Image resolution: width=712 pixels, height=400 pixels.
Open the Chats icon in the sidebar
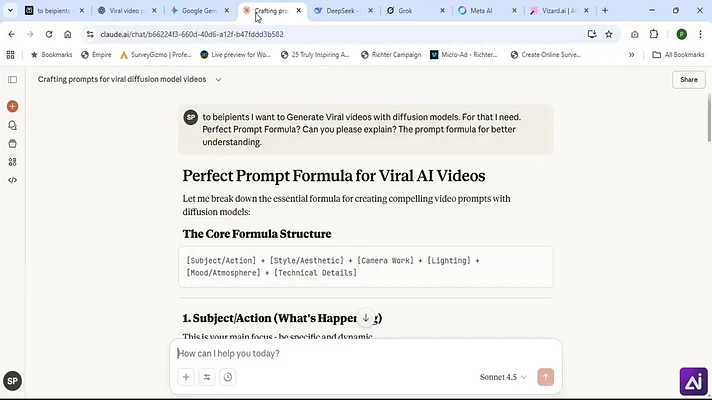tap(13, 125)
